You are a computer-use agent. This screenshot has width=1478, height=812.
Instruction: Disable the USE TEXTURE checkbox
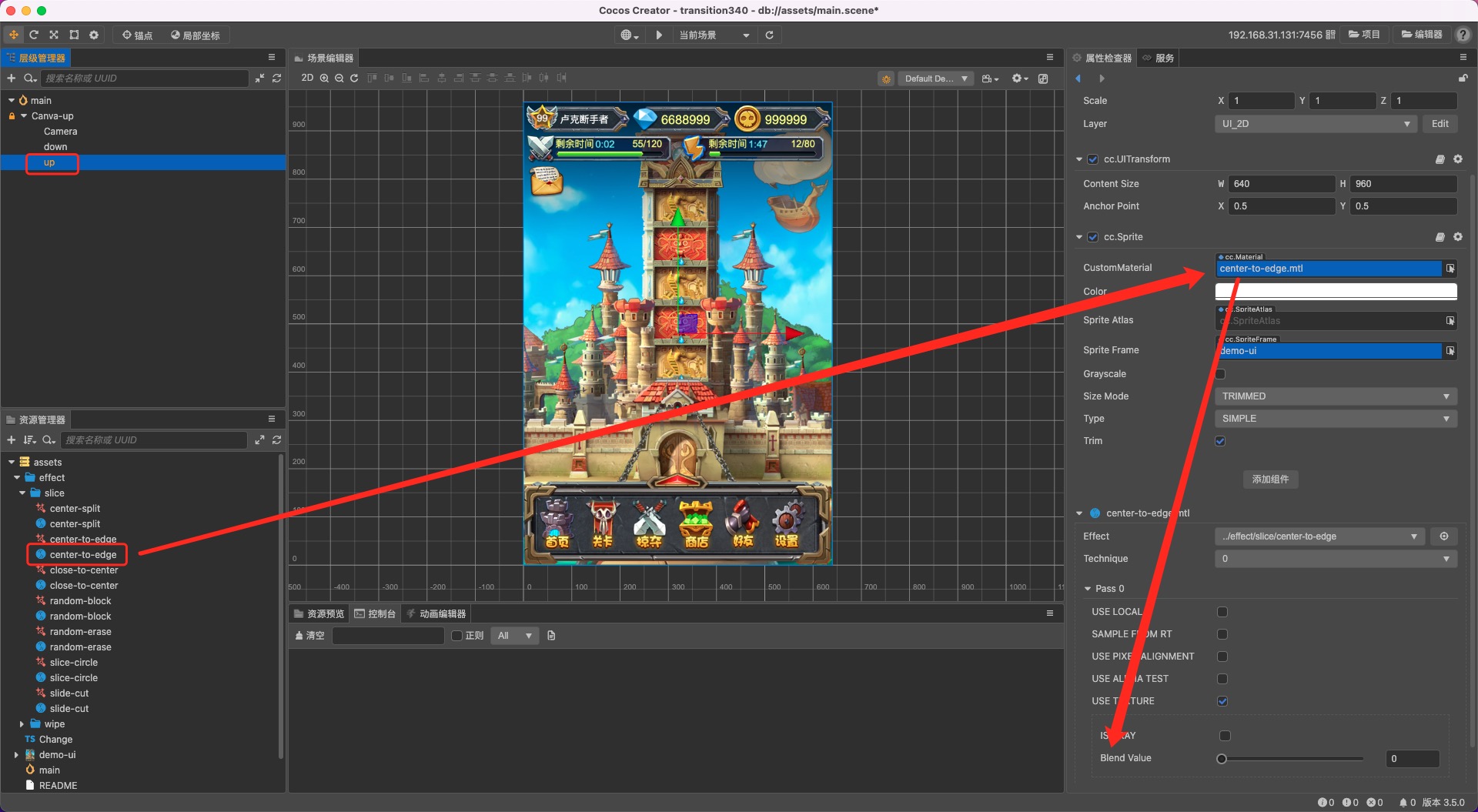(x=1222, y=701)
